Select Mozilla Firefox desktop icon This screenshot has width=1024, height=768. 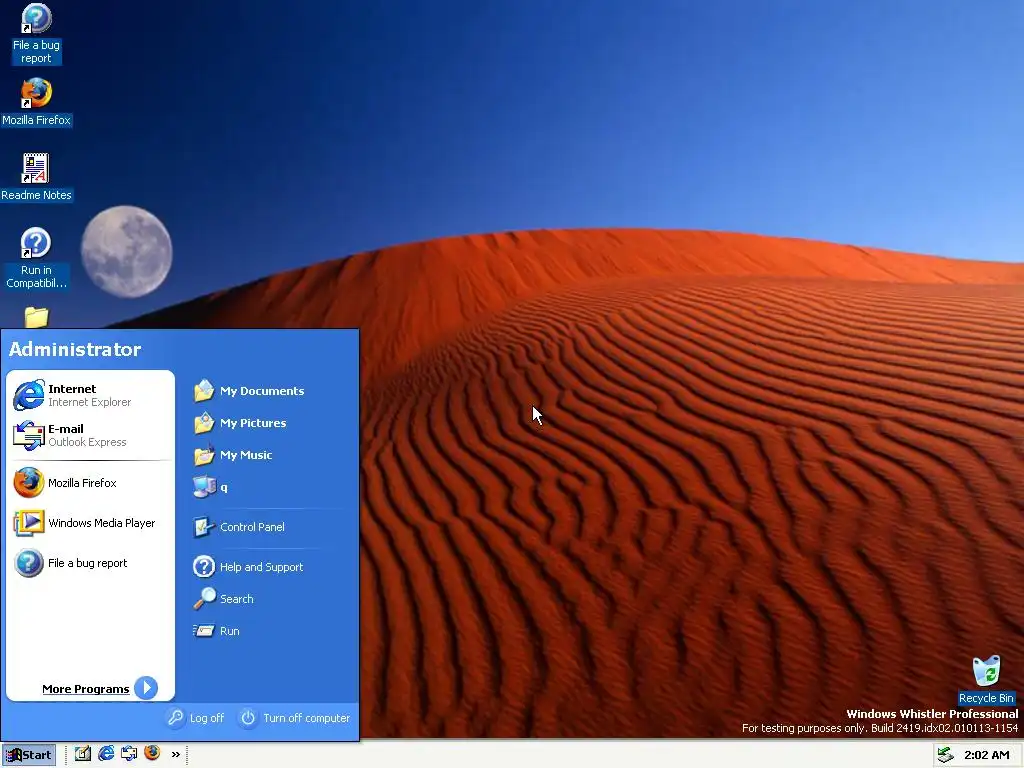click(x=36, y=102)
